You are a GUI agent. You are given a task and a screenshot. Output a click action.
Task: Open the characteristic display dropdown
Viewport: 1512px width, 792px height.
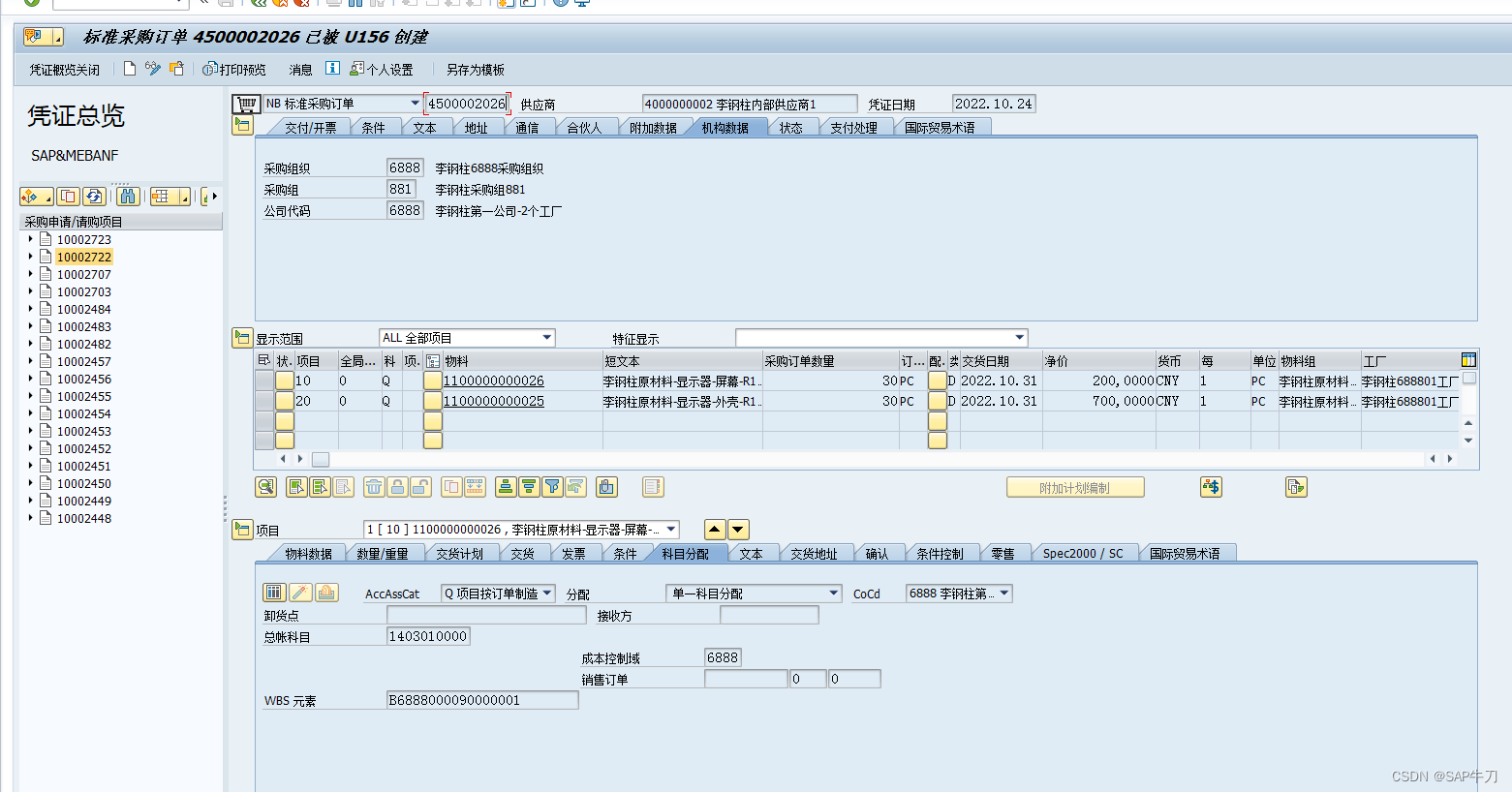coord(1019,338)
